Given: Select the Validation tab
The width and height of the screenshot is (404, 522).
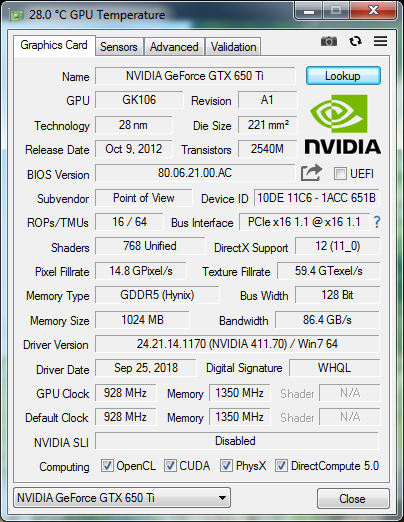Looking at the screenshot, I should click(x=233, y=47).
